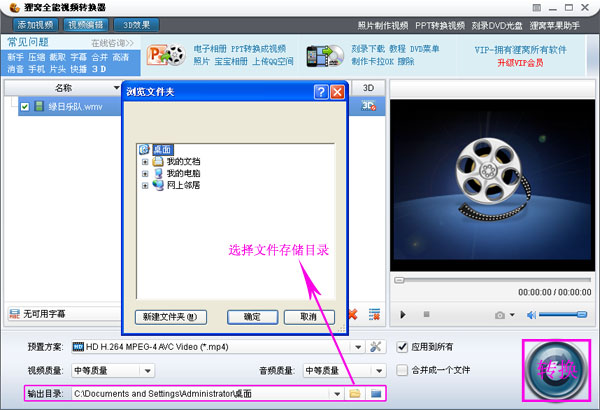Click the video seek progress bar
Screen dimensions: 600x410
pos(492,280)
